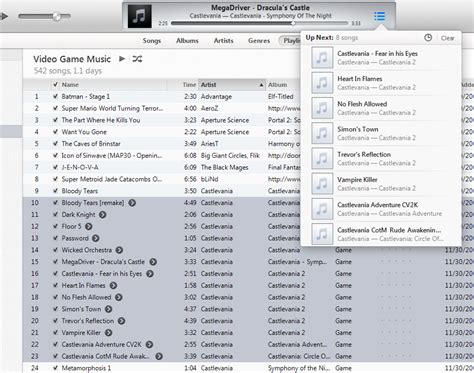Open arrow menu for Simon's Town row
This screenshot has width=474, height=373.
click(x=109, y=309)
